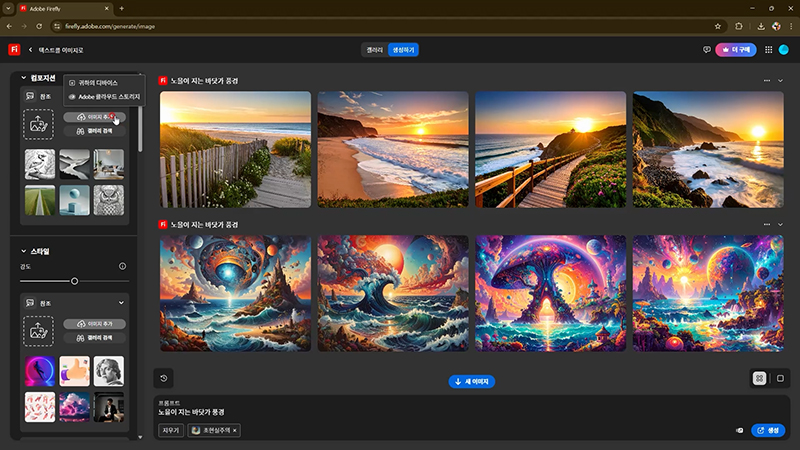Screen dimensions: 800x450
Task: Open more options for the first result row
Action: click(767, 80)
